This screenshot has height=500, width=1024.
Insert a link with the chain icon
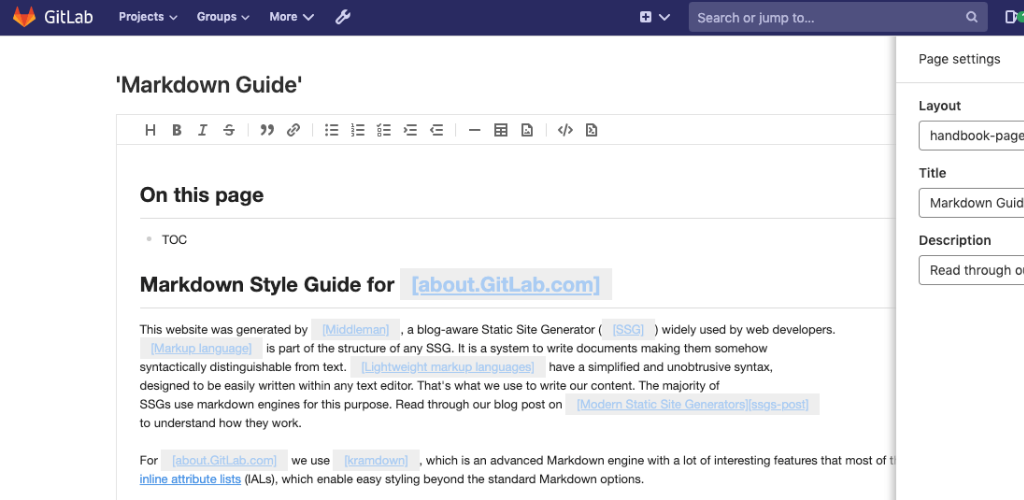tap(293, 130)
